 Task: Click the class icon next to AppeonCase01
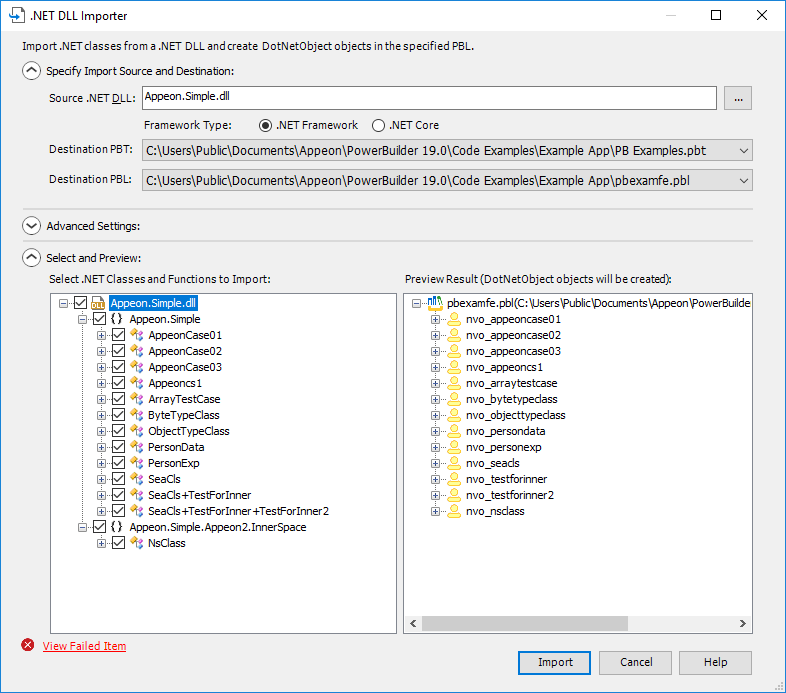(x=137, y=334)
